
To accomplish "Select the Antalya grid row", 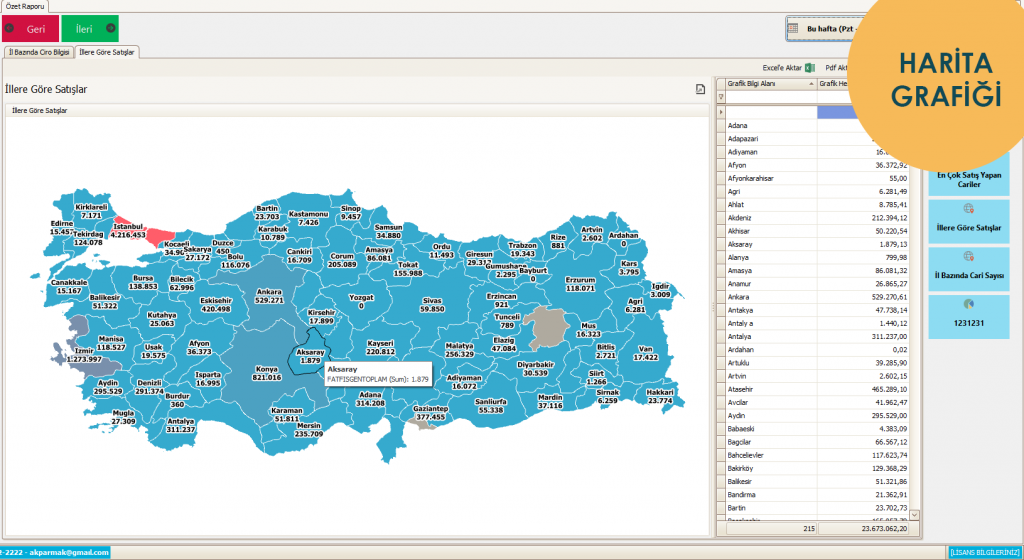I will 819,337.
